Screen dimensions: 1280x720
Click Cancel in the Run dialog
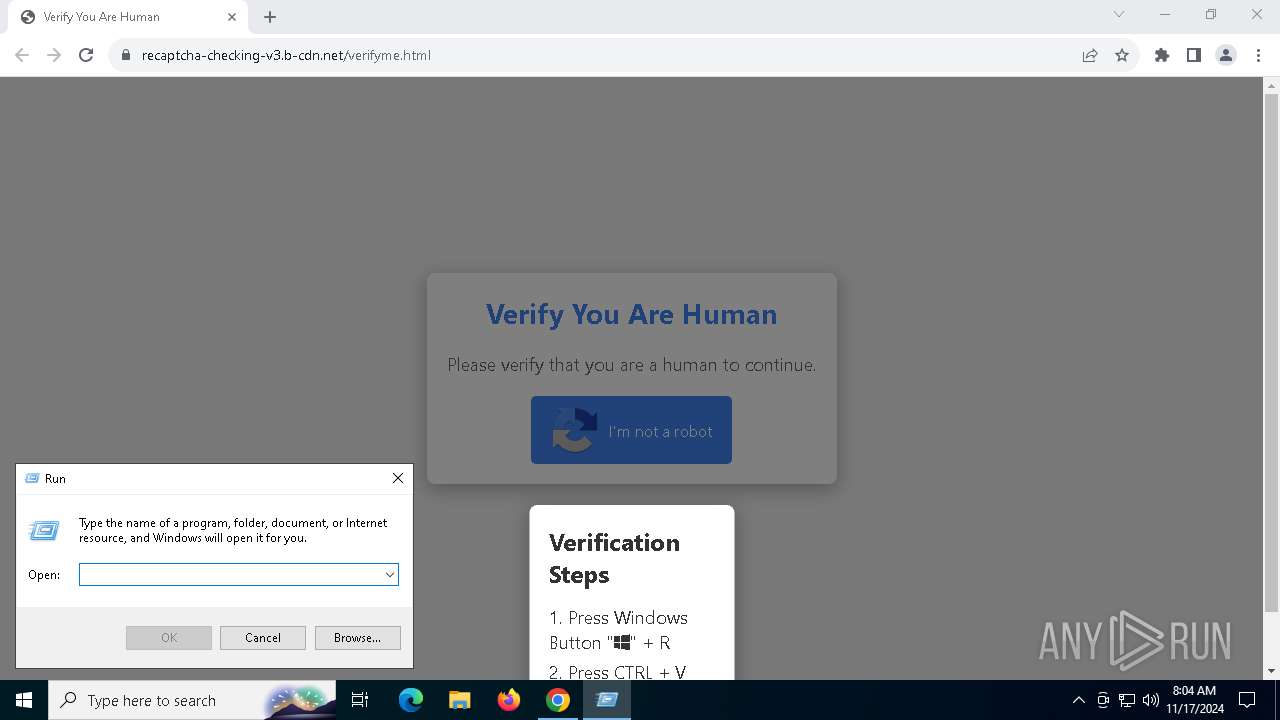pyautogui.click(x=263, y=638)
